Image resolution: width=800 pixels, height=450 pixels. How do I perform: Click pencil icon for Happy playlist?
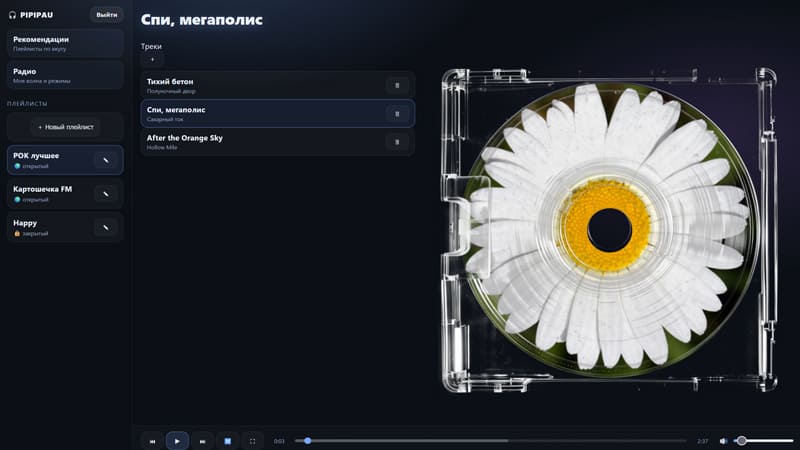tap(106, 227)
